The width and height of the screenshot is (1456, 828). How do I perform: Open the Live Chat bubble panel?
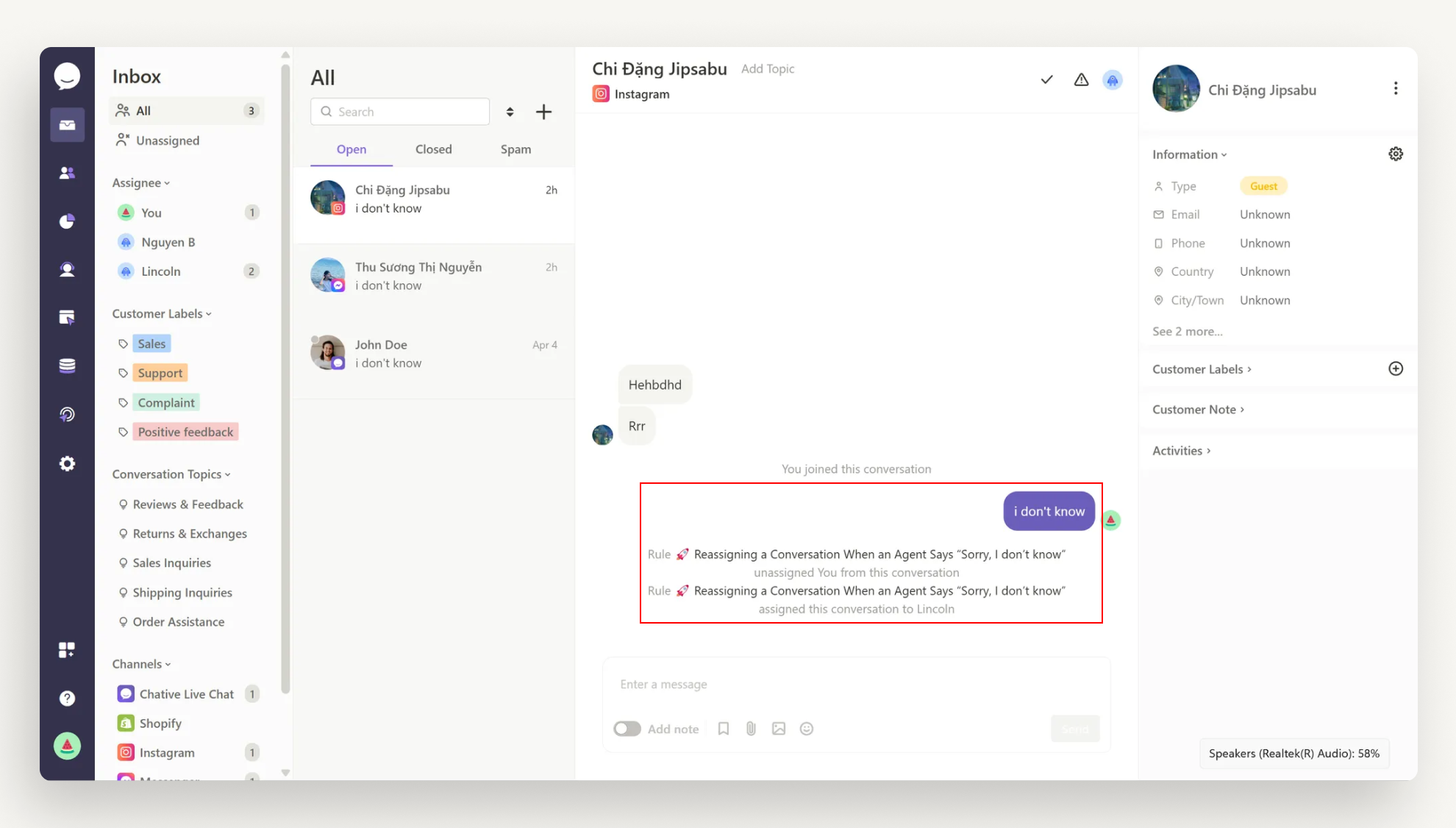(67, 76)
